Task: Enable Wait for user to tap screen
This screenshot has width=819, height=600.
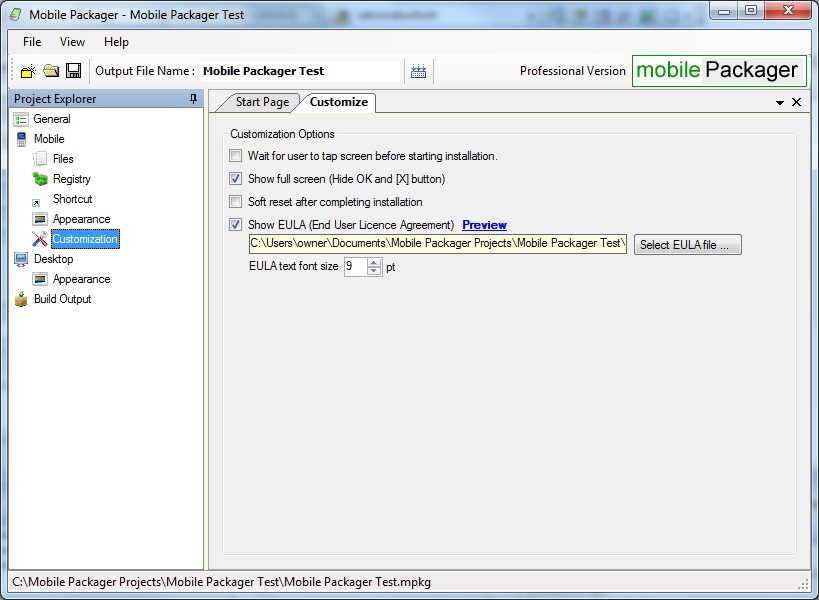Action: tap(236, 156)
